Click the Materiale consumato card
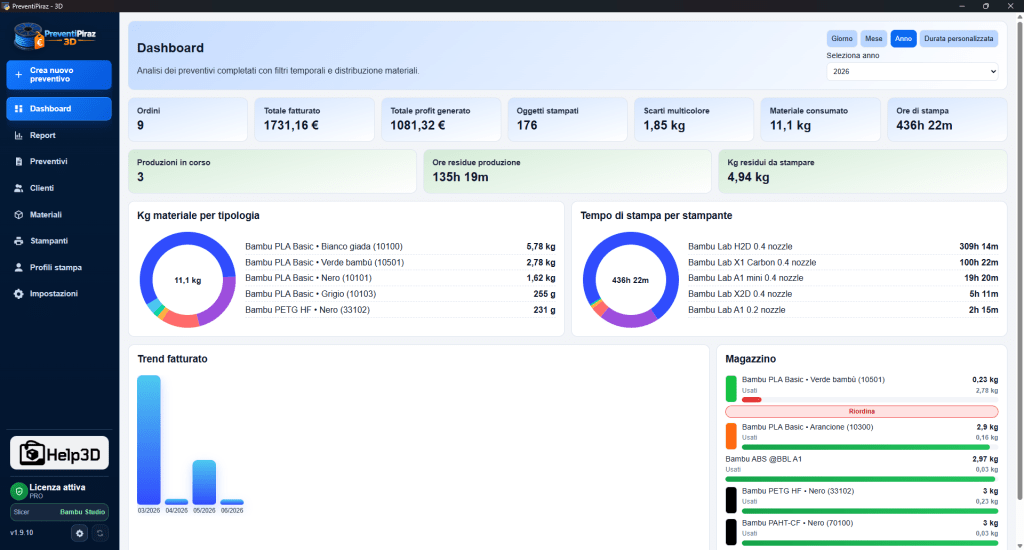Screen dimensions: 1024x550 [x=820, y=120]
